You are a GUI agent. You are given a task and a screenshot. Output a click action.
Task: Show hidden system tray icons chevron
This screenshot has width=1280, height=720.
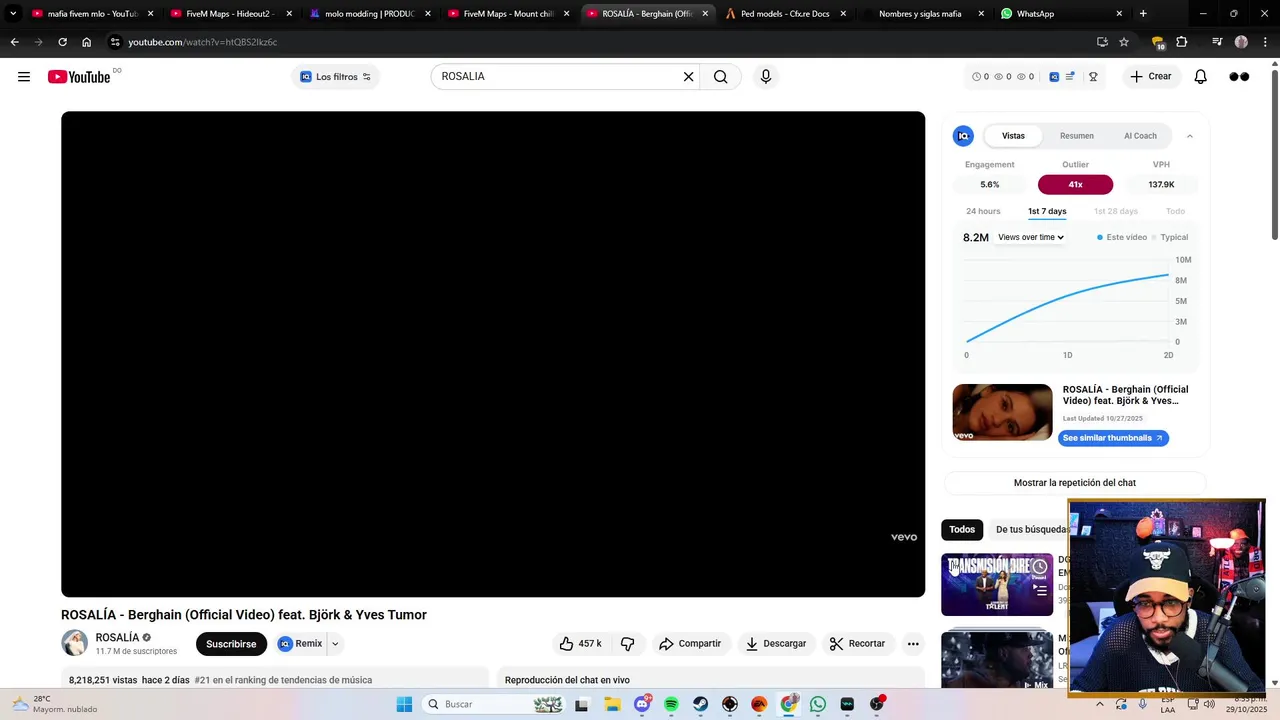point(1100,704)
